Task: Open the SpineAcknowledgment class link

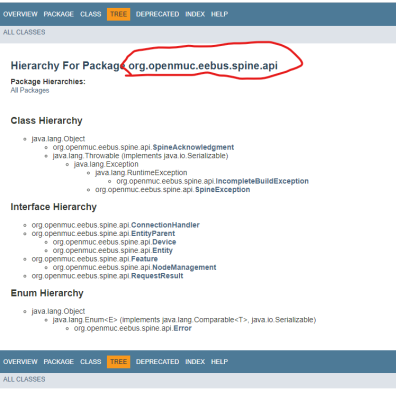Action: pyautogui.click(x=193, y=147)
